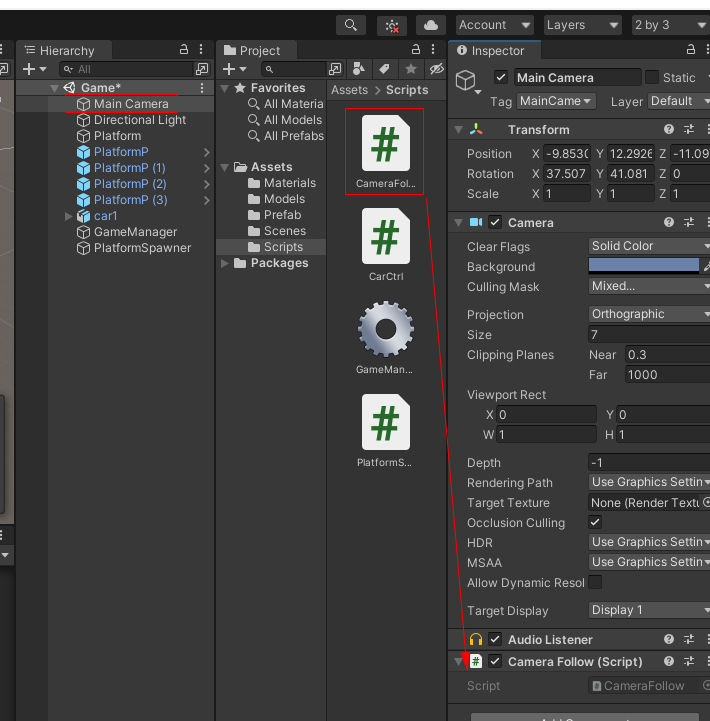Open Camera component help icon
This screenshot has height=721, width=710.
(669, 223)
